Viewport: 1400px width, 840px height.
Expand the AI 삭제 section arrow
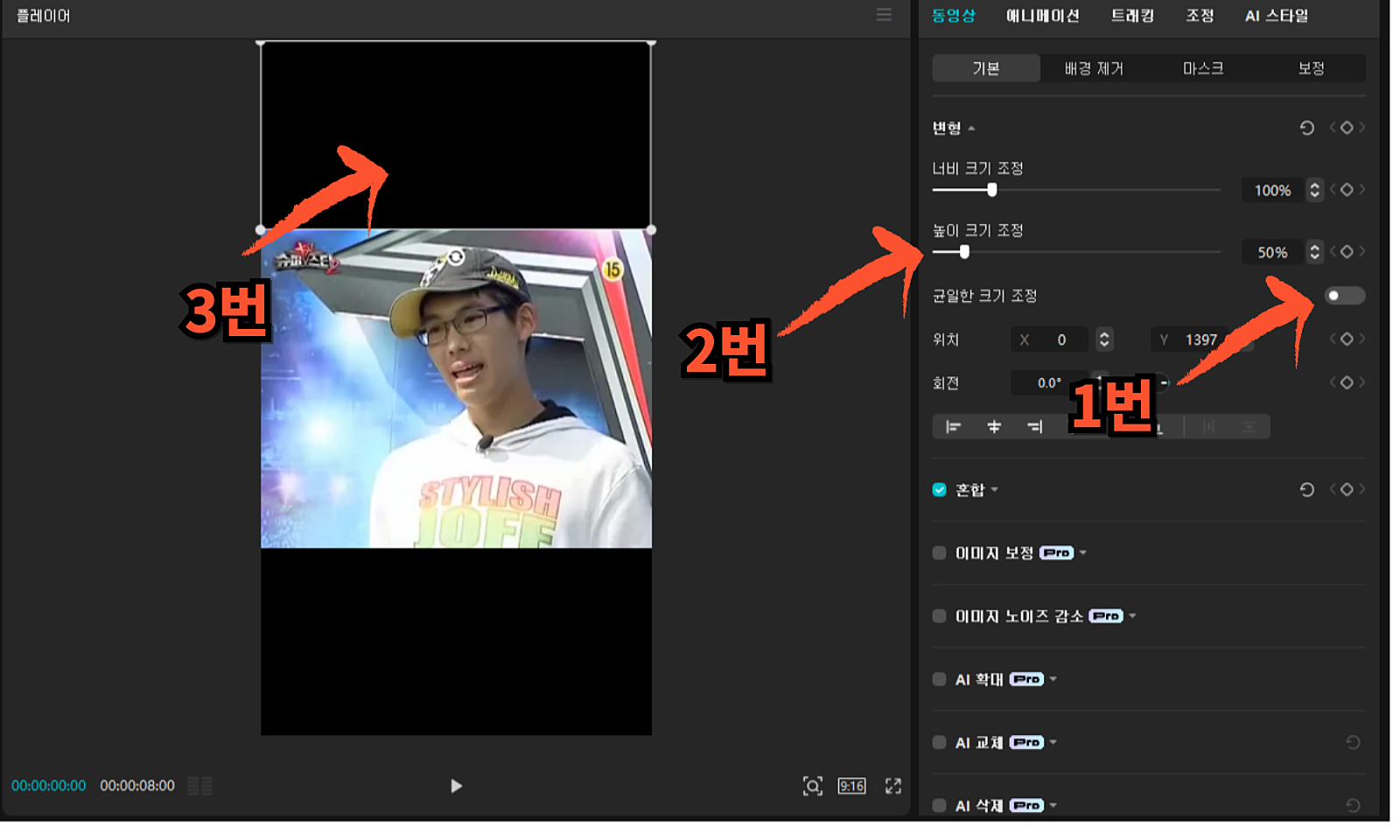[x=1053, y=805]
